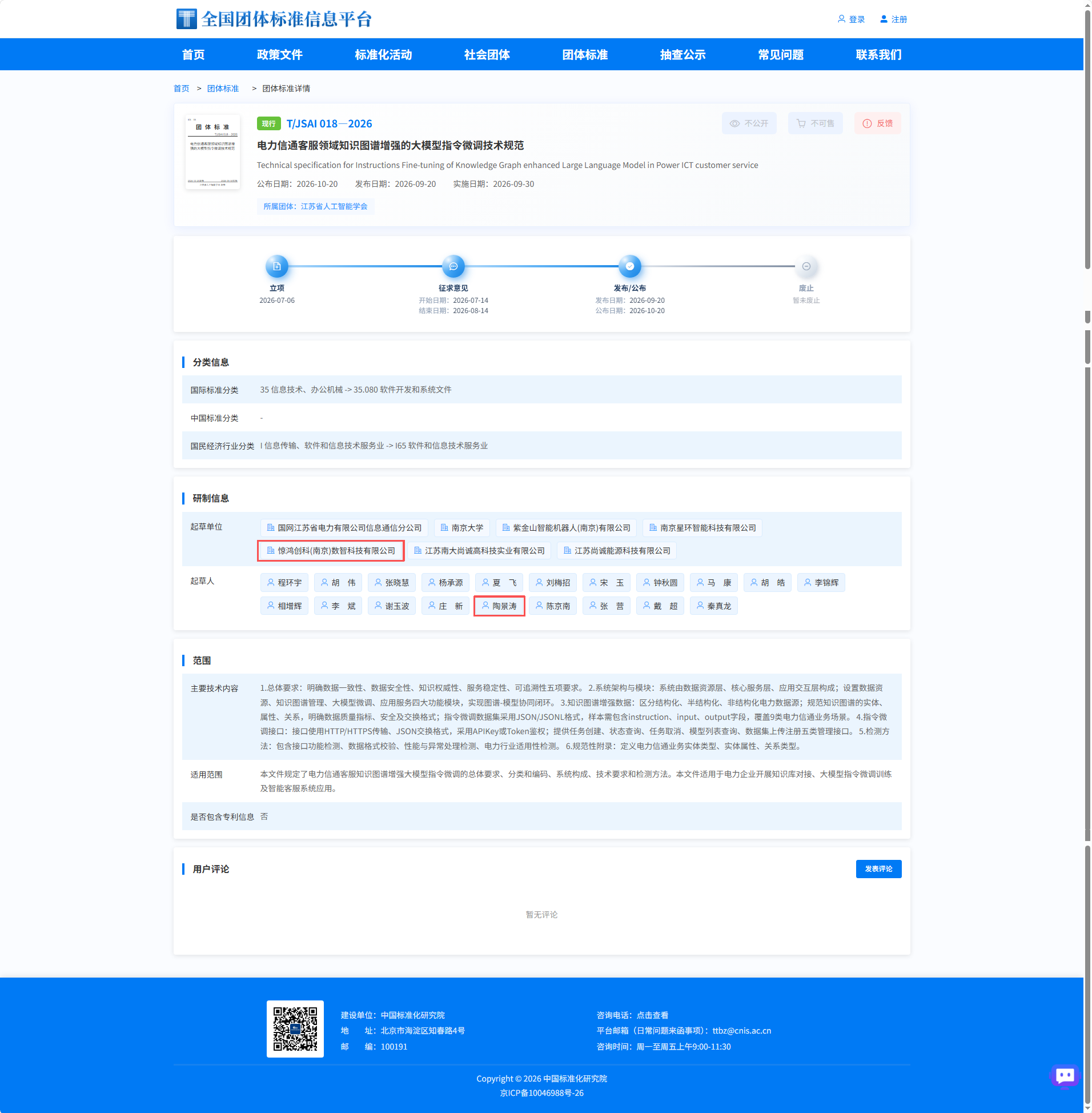This screenshot has height=1113, width=1092.
Task: Click the 登录 user icon link
Action: [851, 19]
